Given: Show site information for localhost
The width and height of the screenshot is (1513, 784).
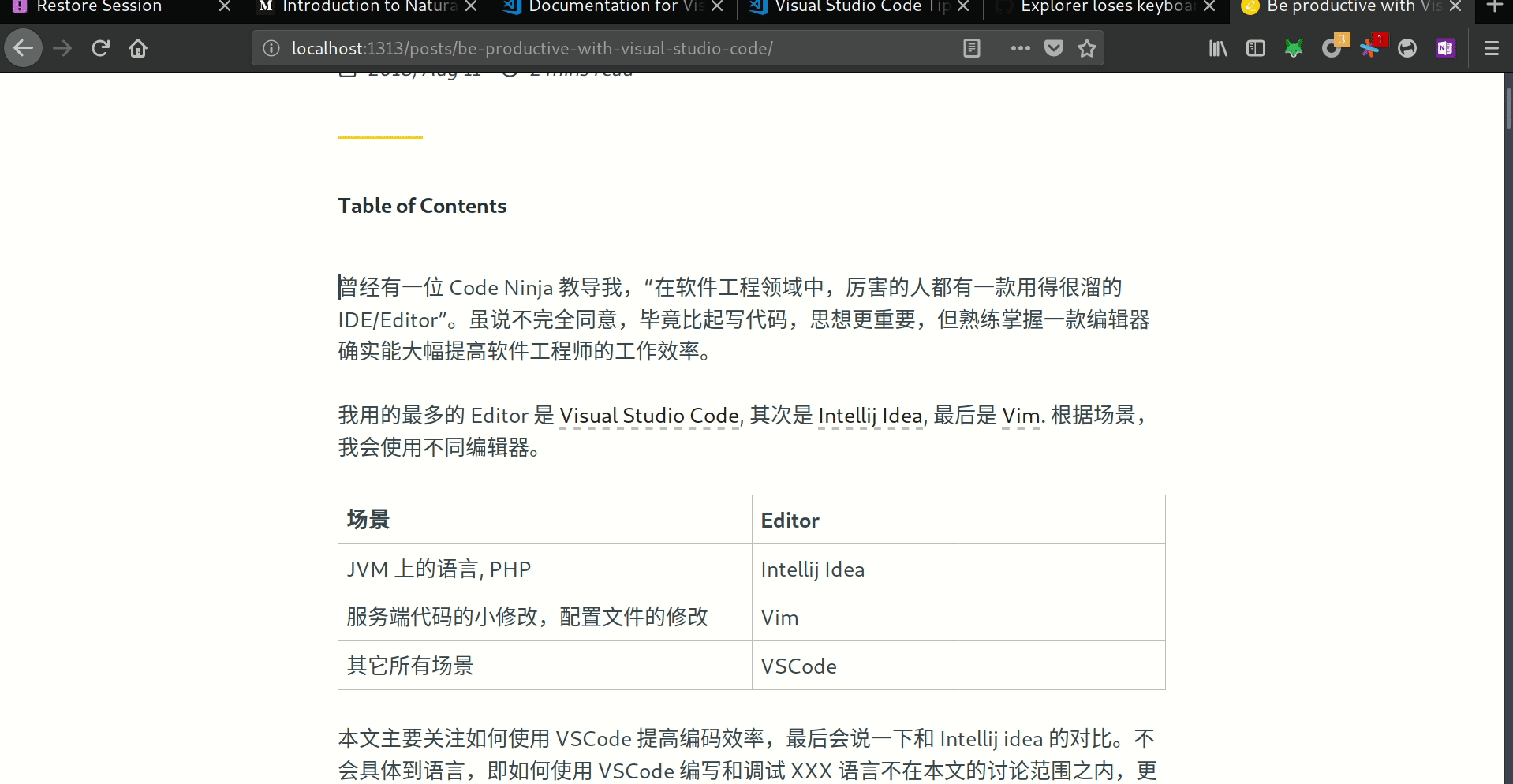Looking at the screenshot, I should click(271, 48).
